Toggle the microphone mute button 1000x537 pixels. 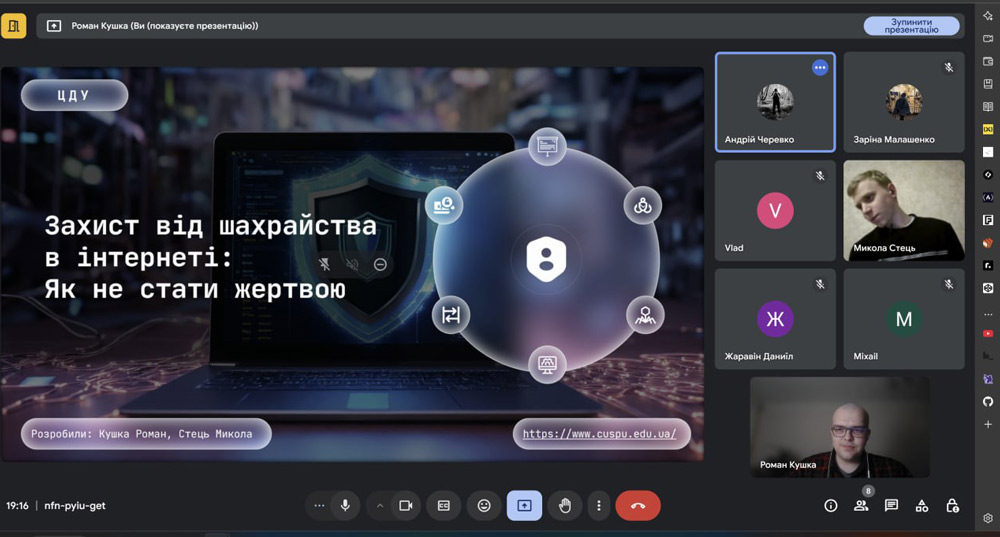[345, 506]
